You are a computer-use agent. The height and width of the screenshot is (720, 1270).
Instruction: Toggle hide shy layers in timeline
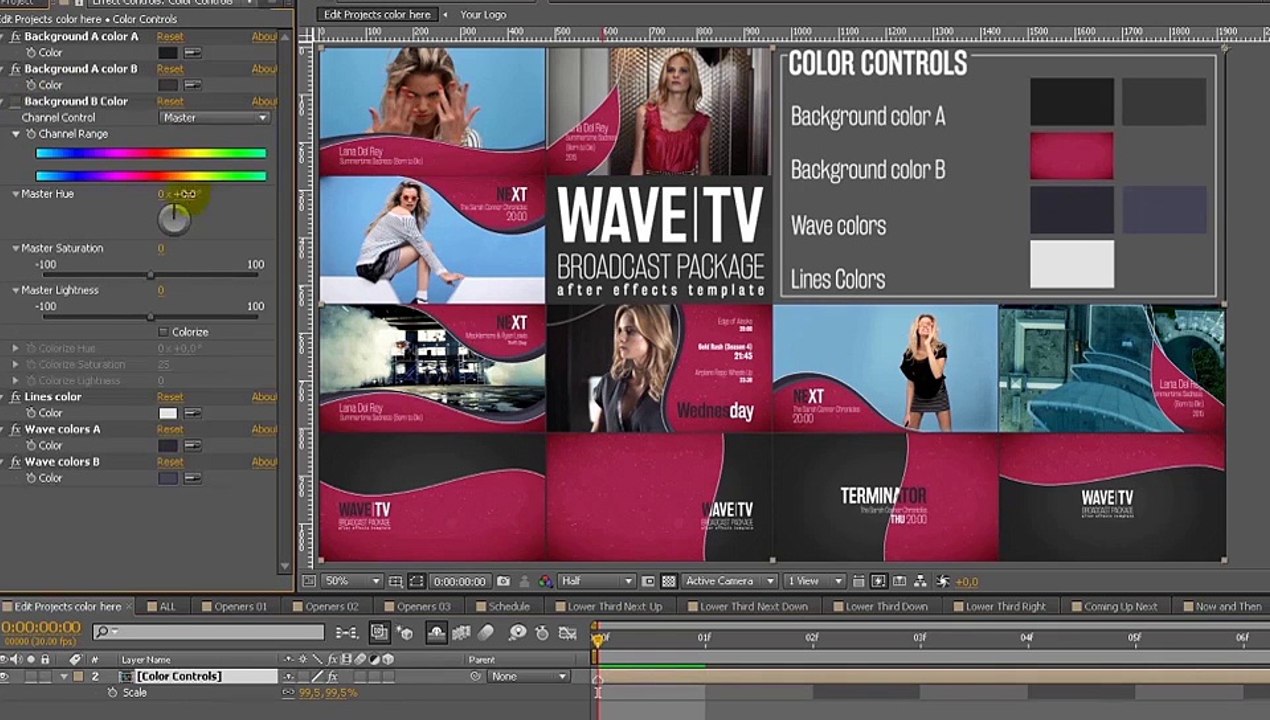tap(437, 632)
